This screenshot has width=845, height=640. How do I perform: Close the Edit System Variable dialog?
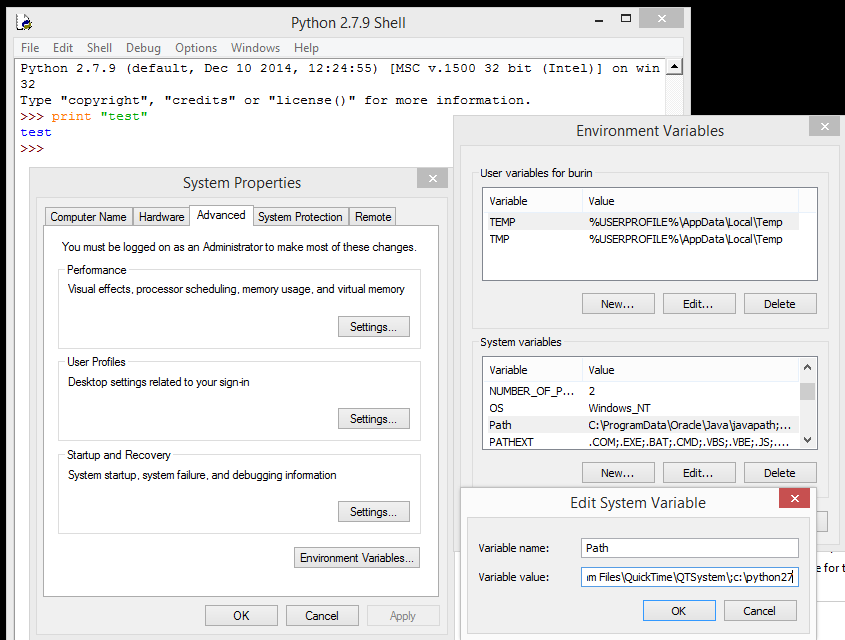tap(794, 499)
